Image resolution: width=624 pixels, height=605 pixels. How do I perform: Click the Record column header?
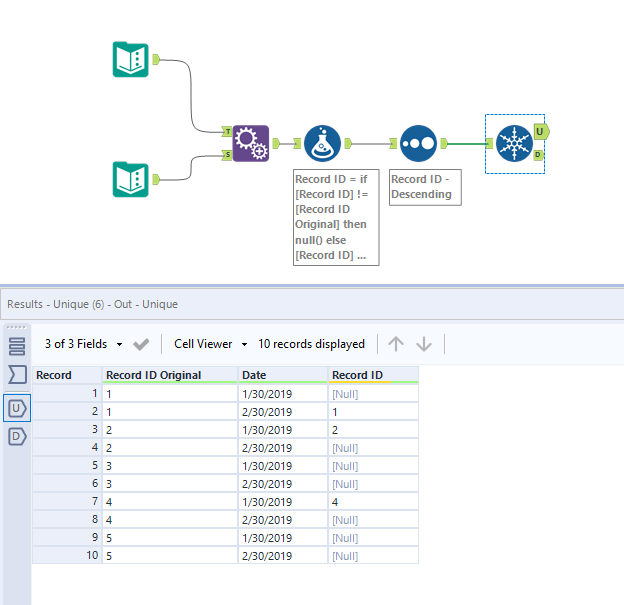67,375
